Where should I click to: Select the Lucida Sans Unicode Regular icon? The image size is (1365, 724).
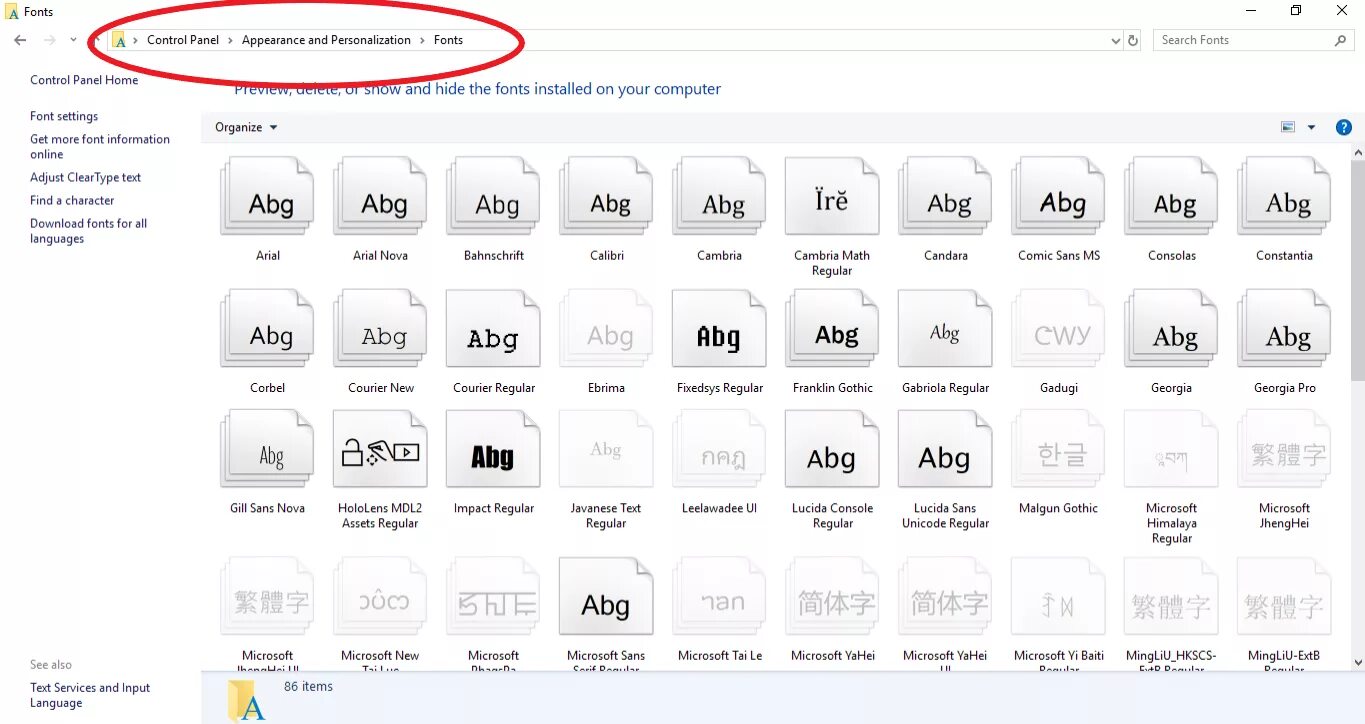(x=945, y=448)
